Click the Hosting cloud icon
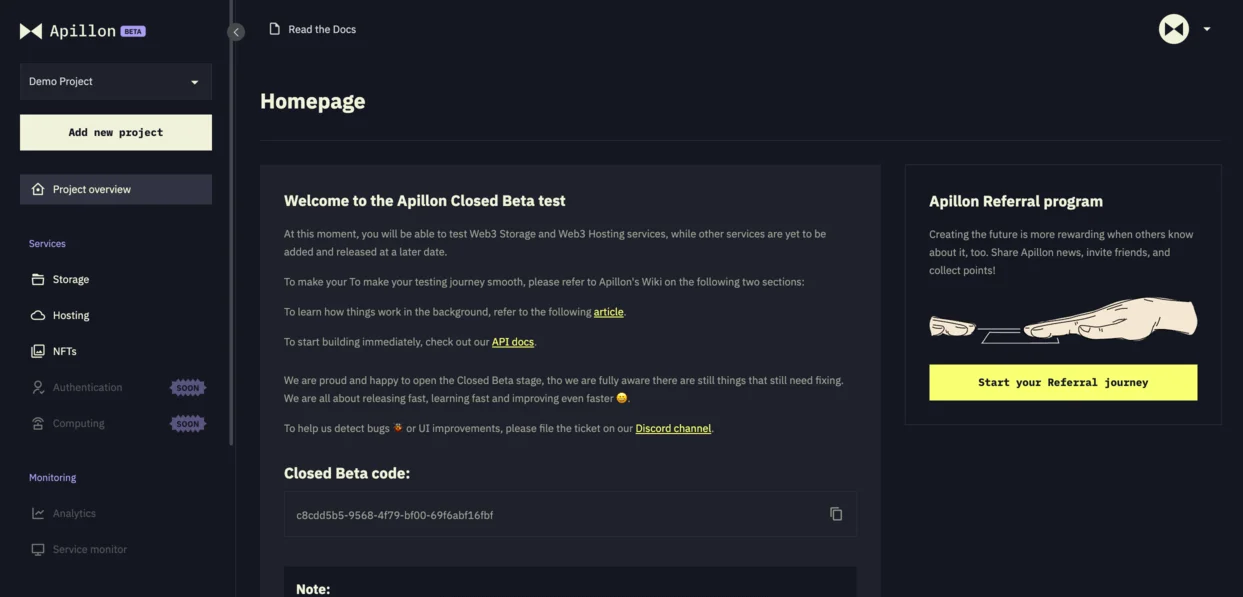Viewport: 1243px width, 597px height. (38, 315)
